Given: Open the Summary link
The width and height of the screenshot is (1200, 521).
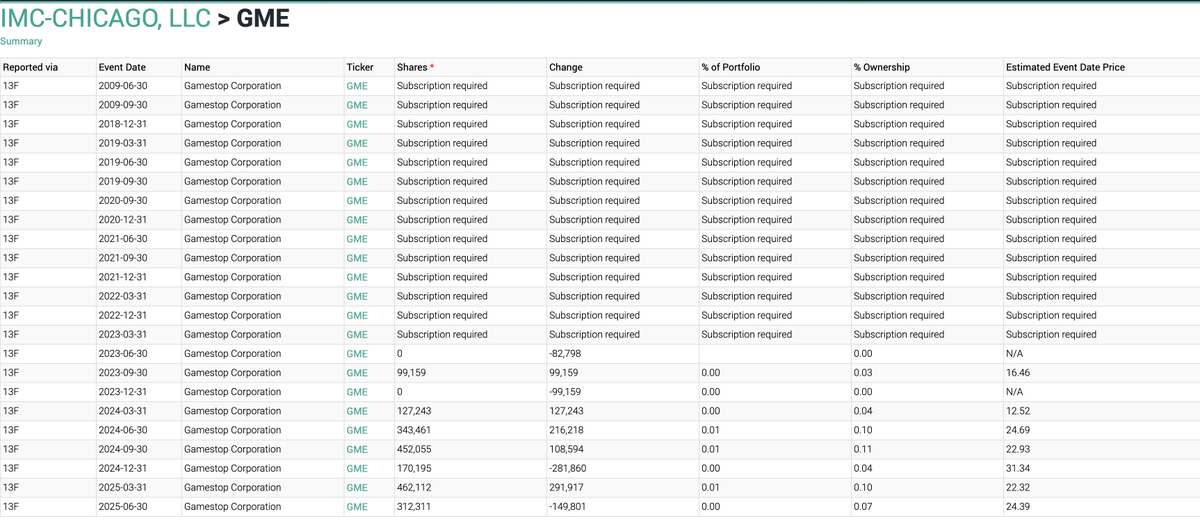Looking at the screenshot, I should pos(21,41).
